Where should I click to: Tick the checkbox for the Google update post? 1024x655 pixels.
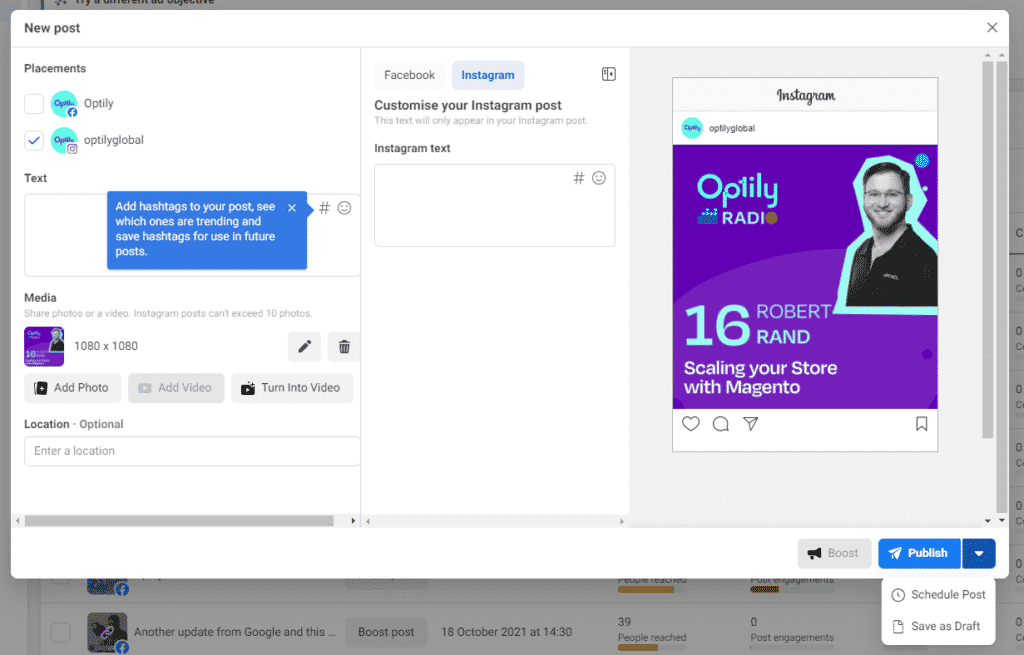[61, 632]
